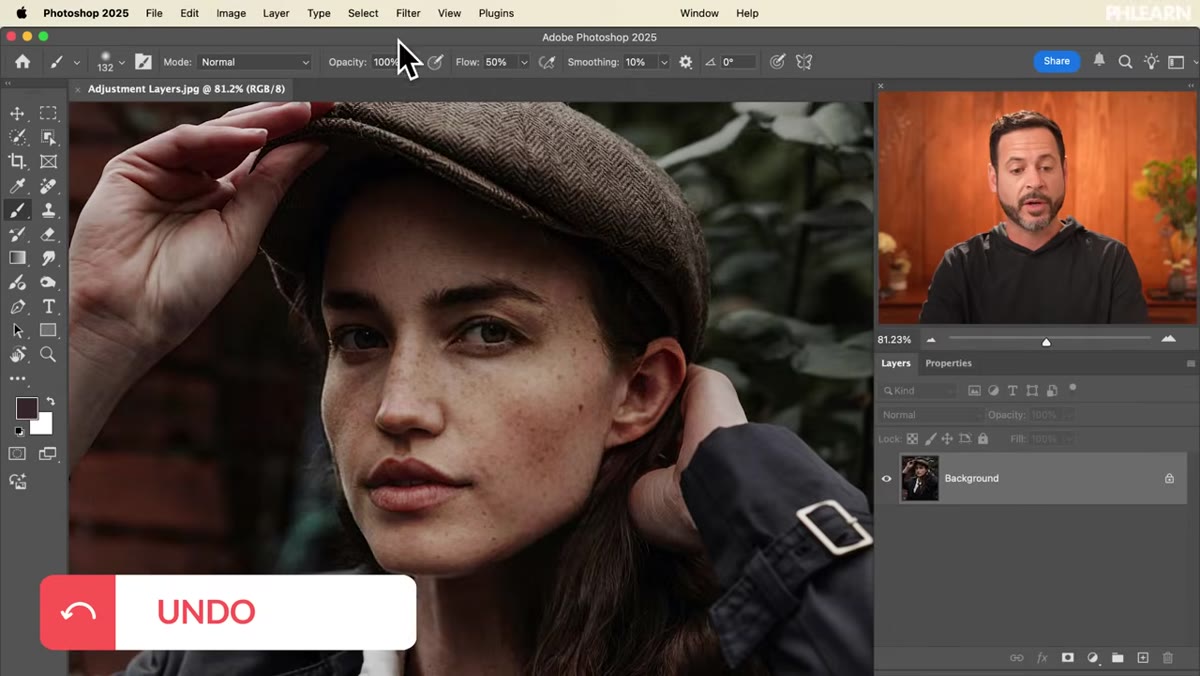Click the foreground color swatch
This screenshot has height=676, width=1200.
[26, 408]
